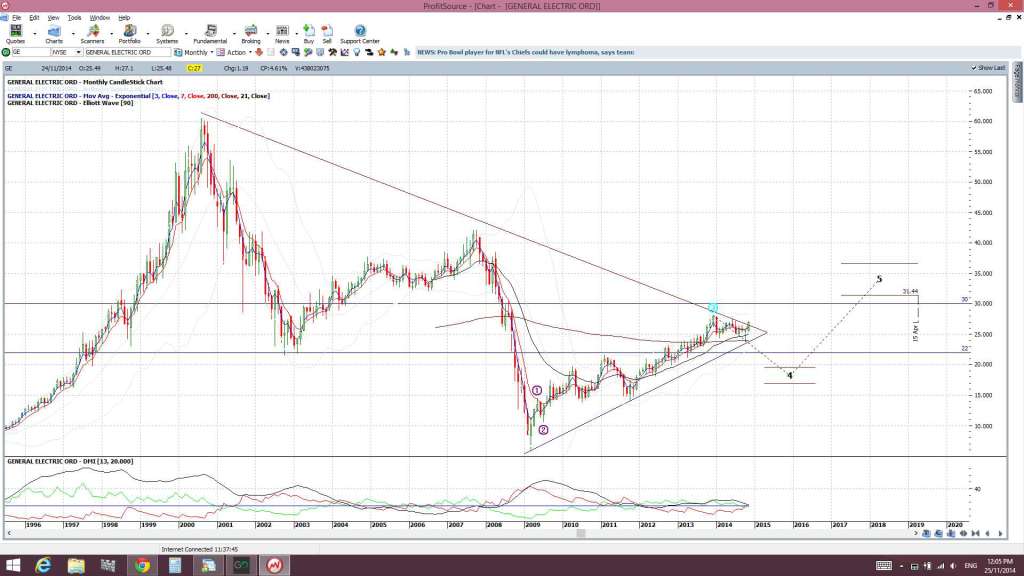Click the scroll-left arrow on chart scrollbar
Viewport: 1024px width, 576px height.
pos(9,534)
